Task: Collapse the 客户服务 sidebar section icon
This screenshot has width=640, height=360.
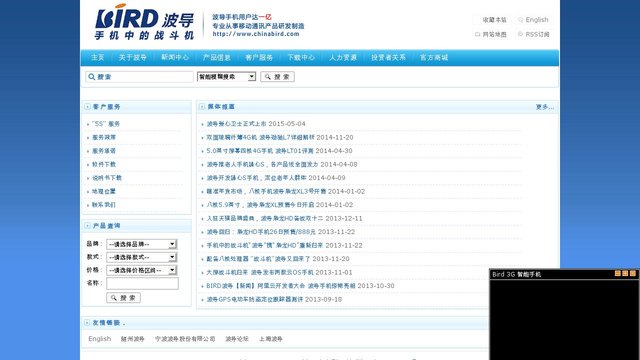Action: (87, 107)
